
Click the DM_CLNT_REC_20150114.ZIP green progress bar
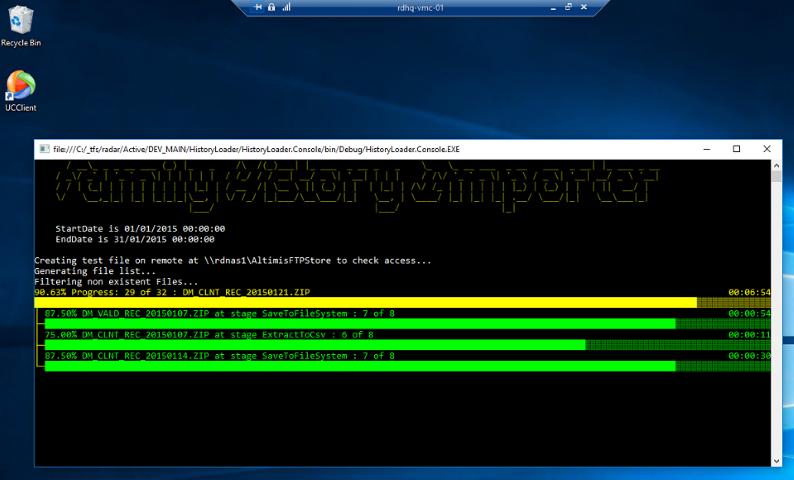pyautogui.click(x=360, y=366)
